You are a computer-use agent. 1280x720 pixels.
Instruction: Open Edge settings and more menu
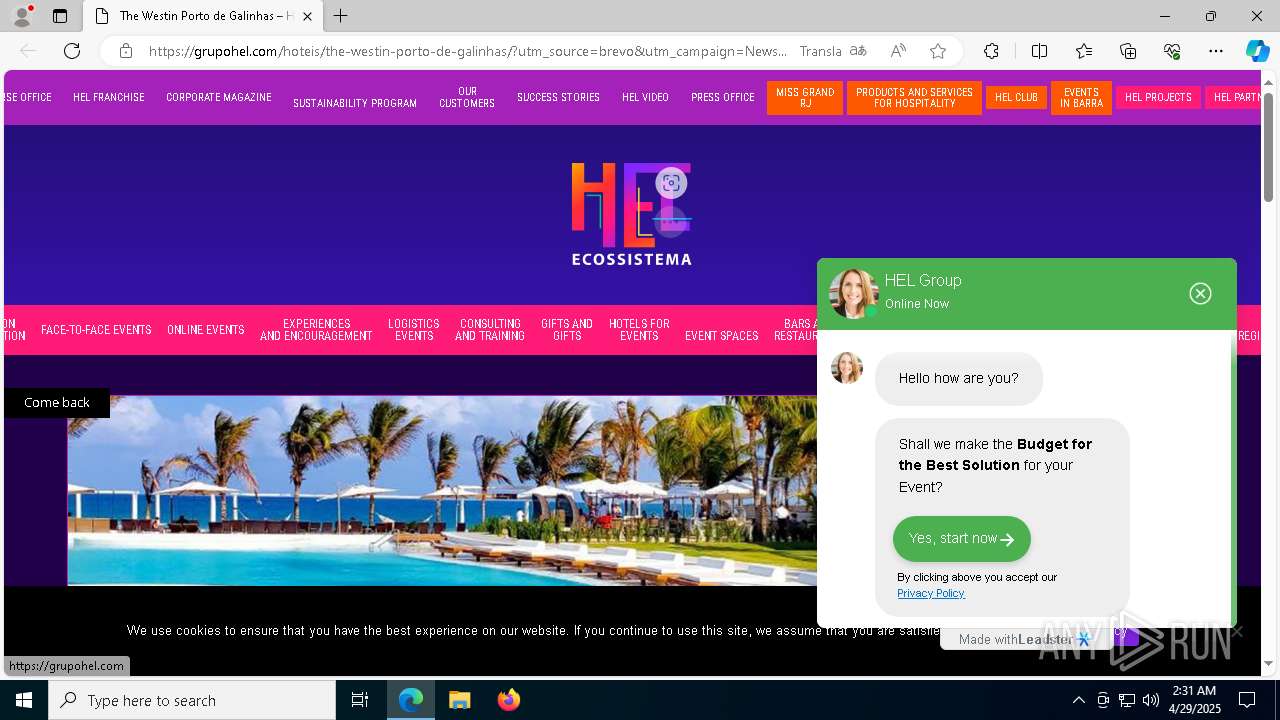pyautogui.click(x=1216, y=51)
